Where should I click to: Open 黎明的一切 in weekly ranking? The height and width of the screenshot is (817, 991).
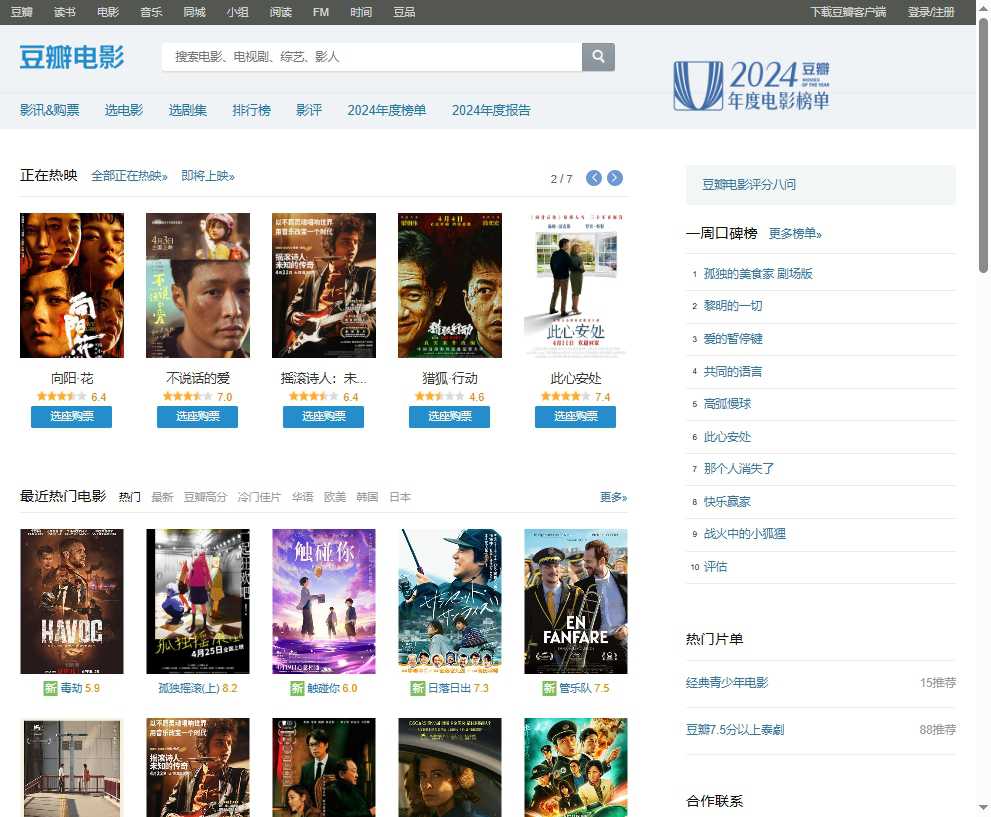[x=733, y=306]
